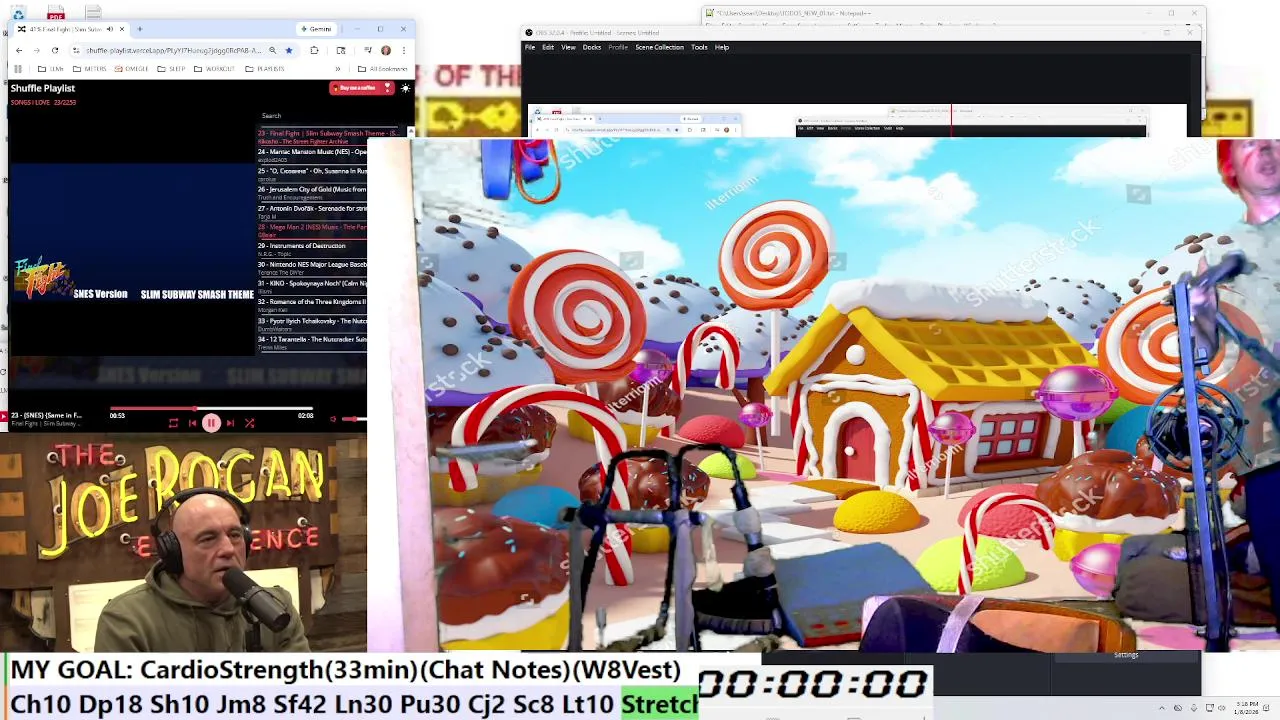Select track 27 Antonín Dvořák Serenade
This screenshot has height=720, width=1280.
pyautogui.click(x=312, y=211)
